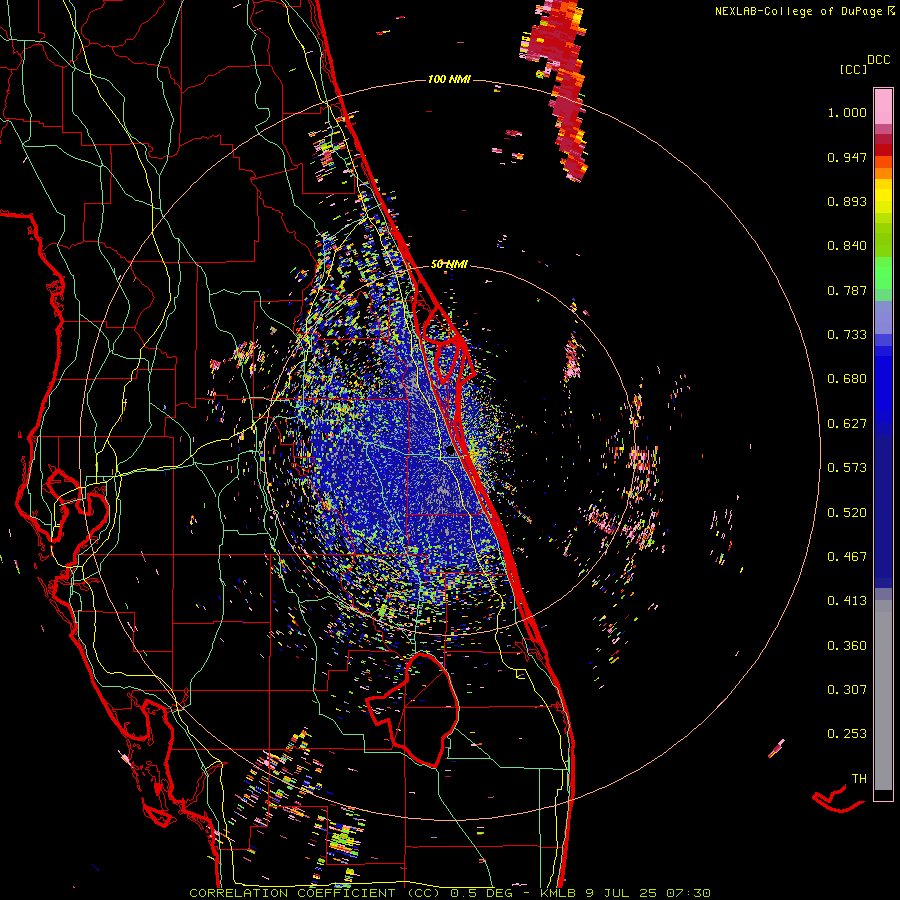Select the 0.467 color bar value

point(847,557)
